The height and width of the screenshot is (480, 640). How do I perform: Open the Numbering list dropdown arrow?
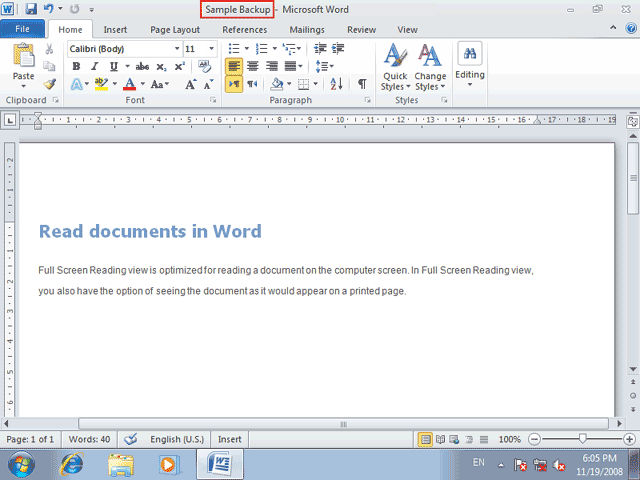pyautogui.click(x=274, y=49)
